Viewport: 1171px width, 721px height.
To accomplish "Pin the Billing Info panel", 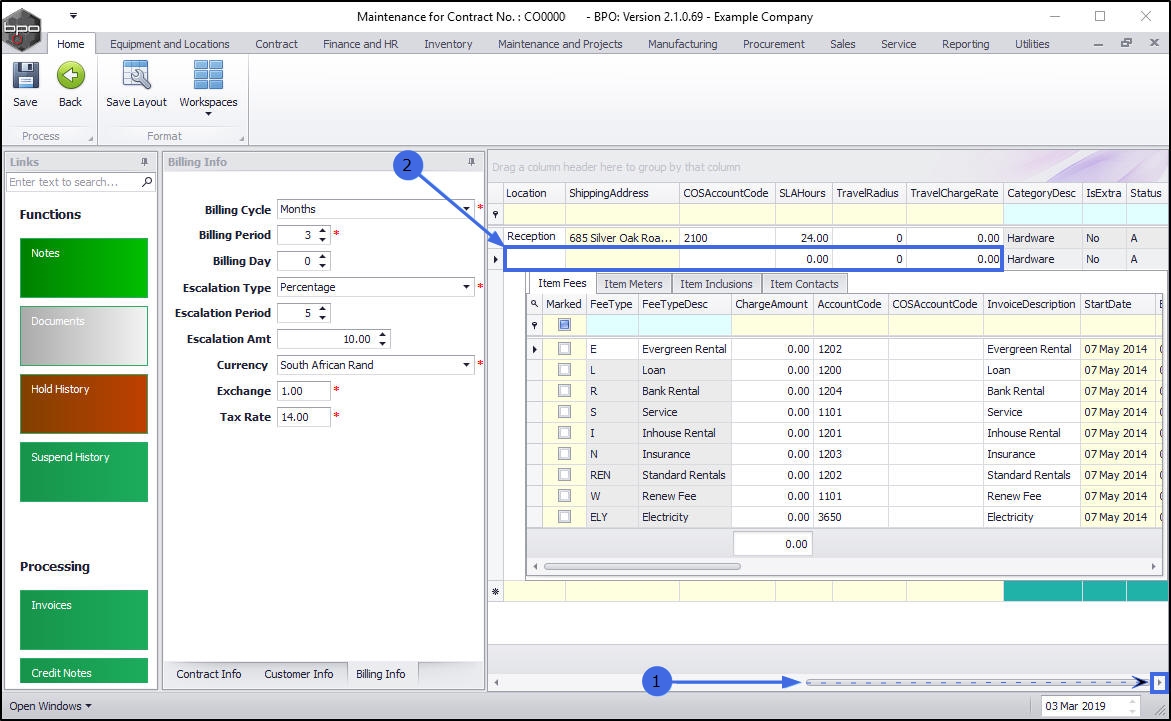I will click(x=472, y=162).
